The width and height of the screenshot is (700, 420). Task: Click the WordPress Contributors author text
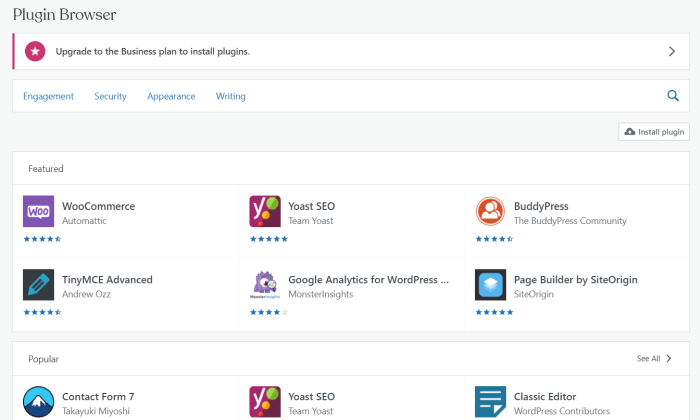click(x=562, y=411)
